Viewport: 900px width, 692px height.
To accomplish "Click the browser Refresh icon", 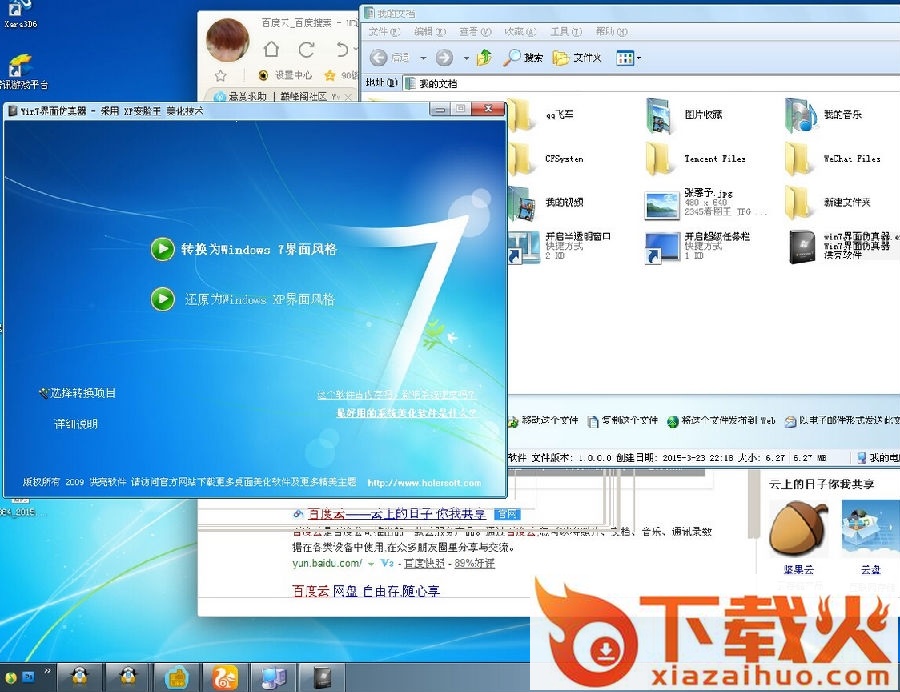I will (306, 50).
